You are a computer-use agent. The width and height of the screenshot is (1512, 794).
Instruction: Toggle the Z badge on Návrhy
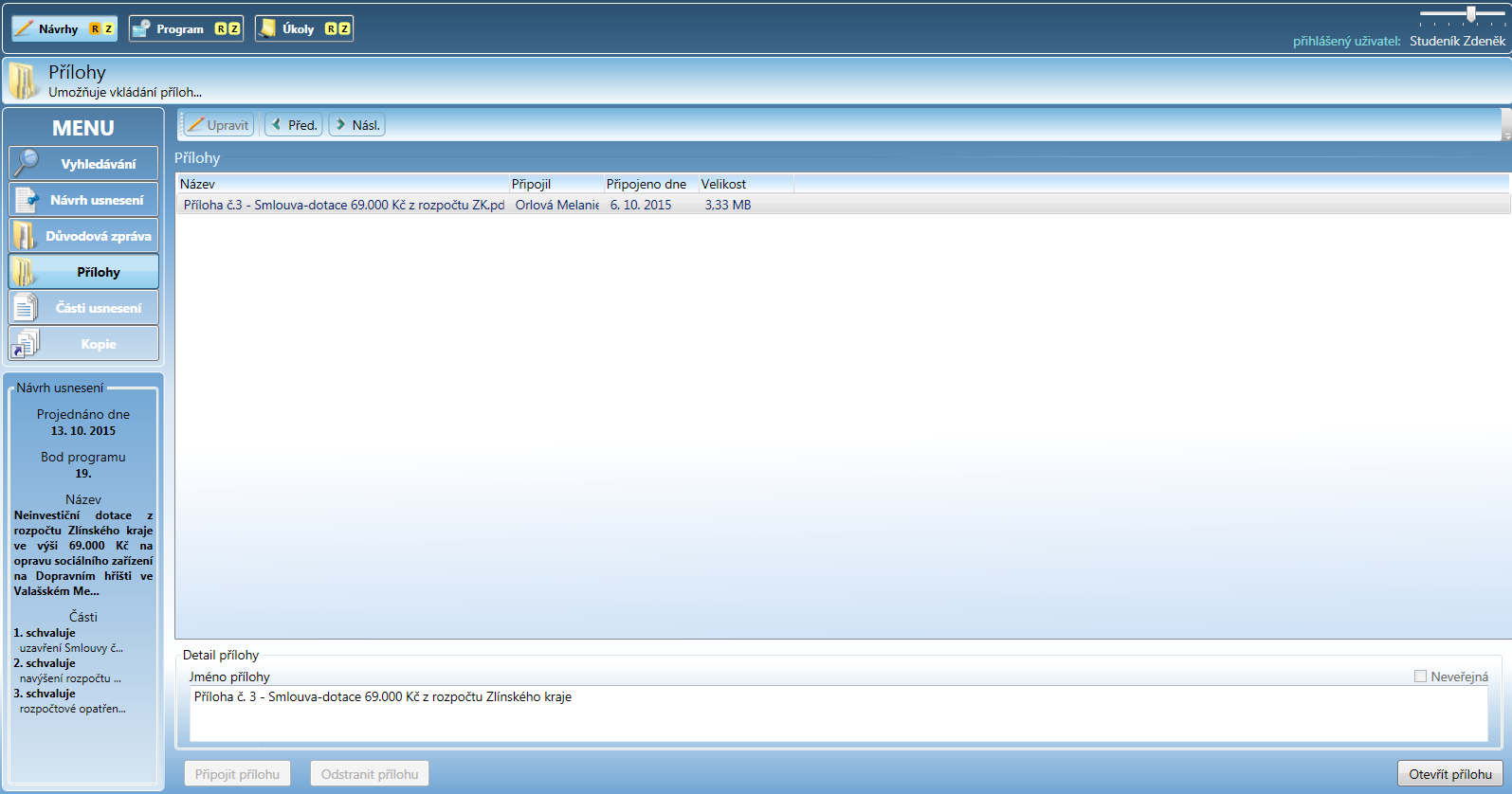tap(108, 29)
